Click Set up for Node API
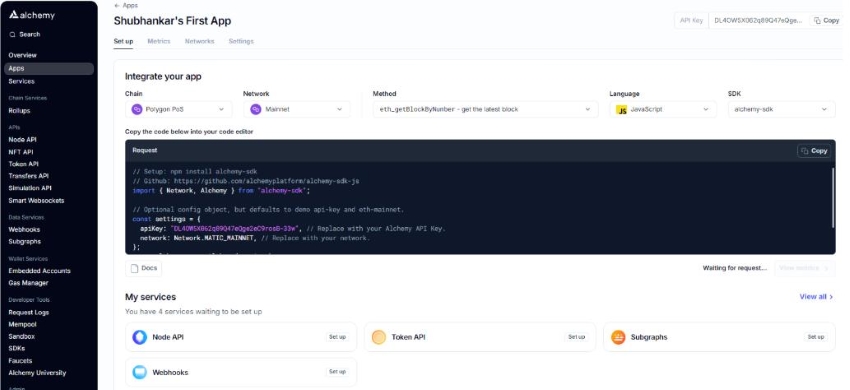 (337, 337)
